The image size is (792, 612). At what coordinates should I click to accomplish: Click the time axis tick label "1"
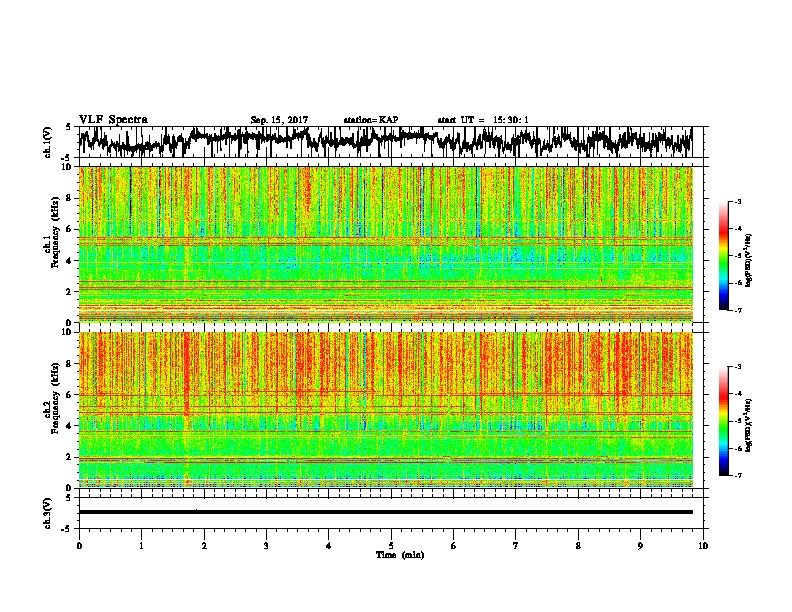(x=141, y=546)
